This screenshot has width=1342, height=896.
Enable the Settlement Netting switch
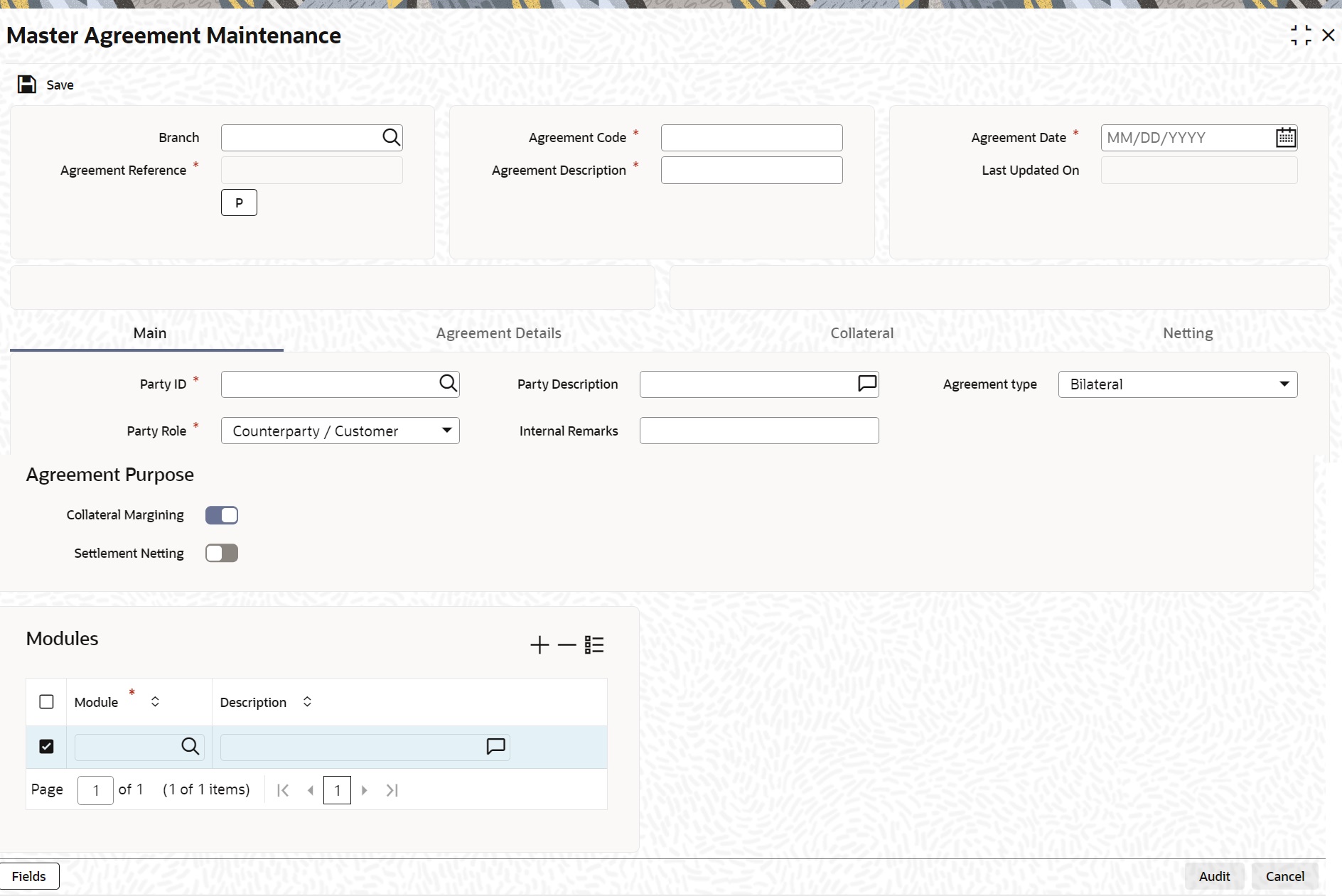[222, 554]
